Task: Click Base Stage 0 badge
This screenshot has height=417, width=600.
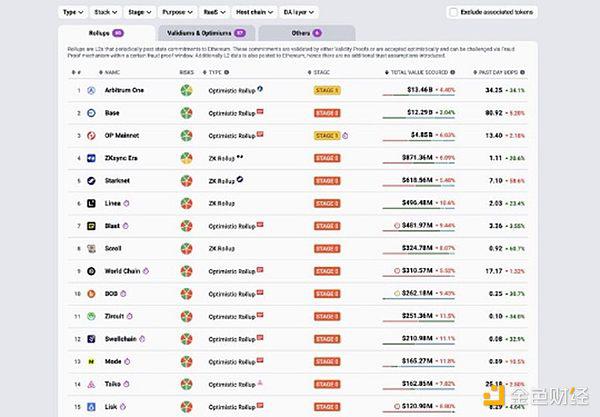Action: pyautogui.click(x=327, y=113)
